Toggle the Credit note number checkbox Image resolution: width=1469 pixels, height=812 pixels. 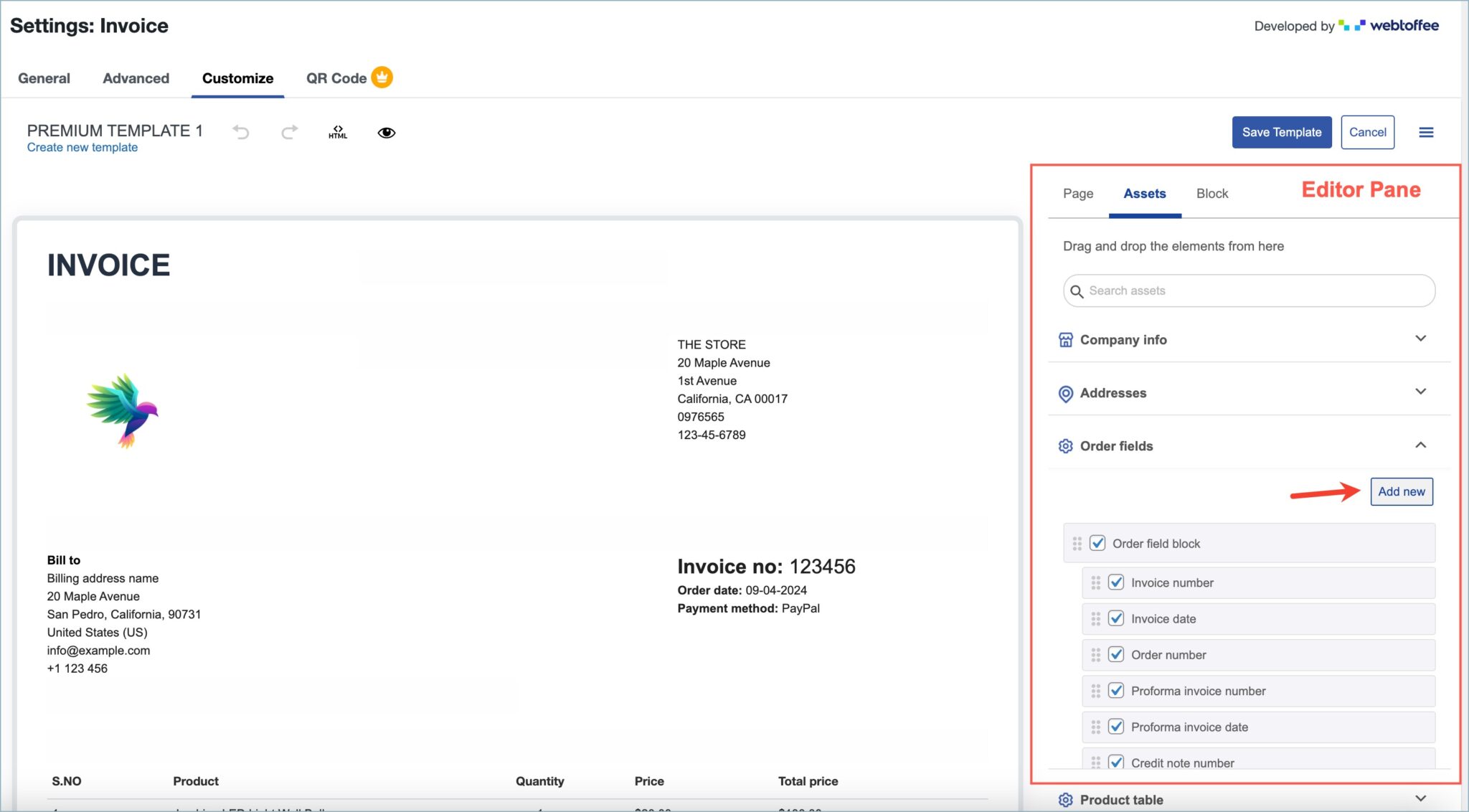coord(1116,762)
